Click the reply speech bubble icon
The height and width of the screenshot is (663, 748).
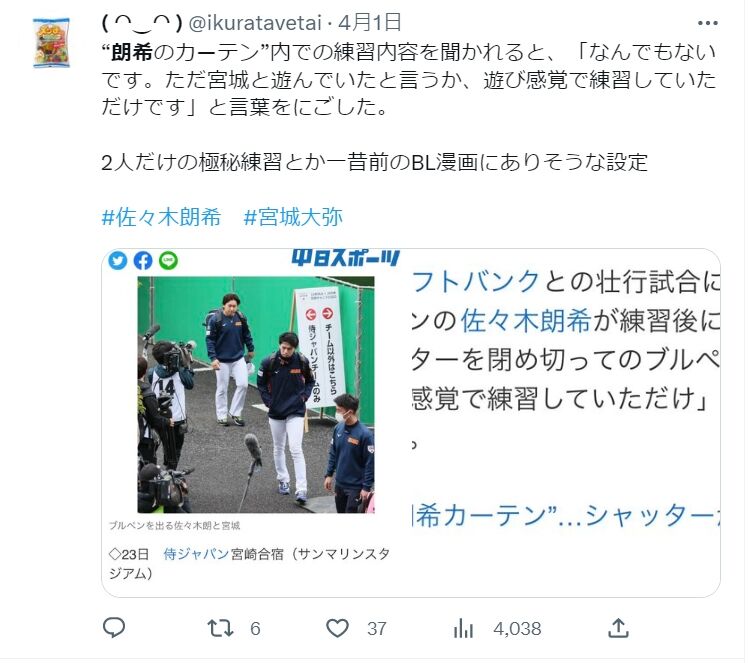114,628
